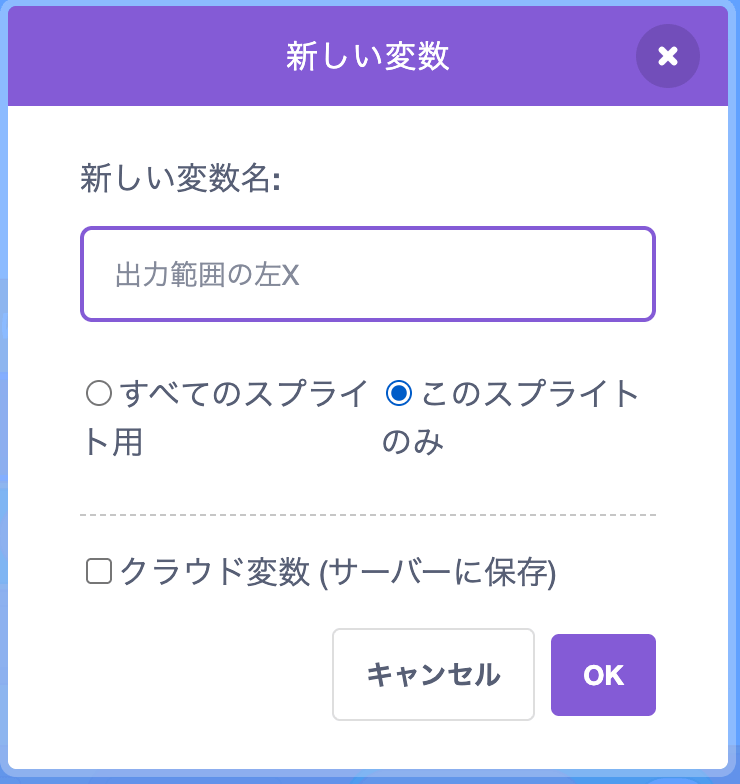Screen dimensions: 740x784
Task: Click the のみ wrapped text on the second line
Action: 413,443
